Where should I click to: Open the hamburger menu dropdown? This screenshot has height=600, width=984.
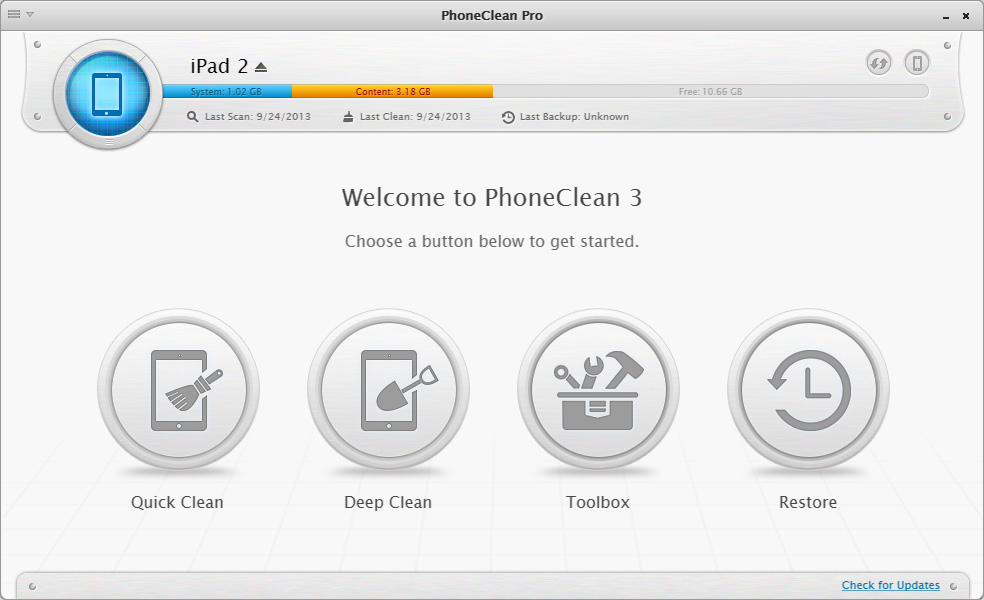20,14
